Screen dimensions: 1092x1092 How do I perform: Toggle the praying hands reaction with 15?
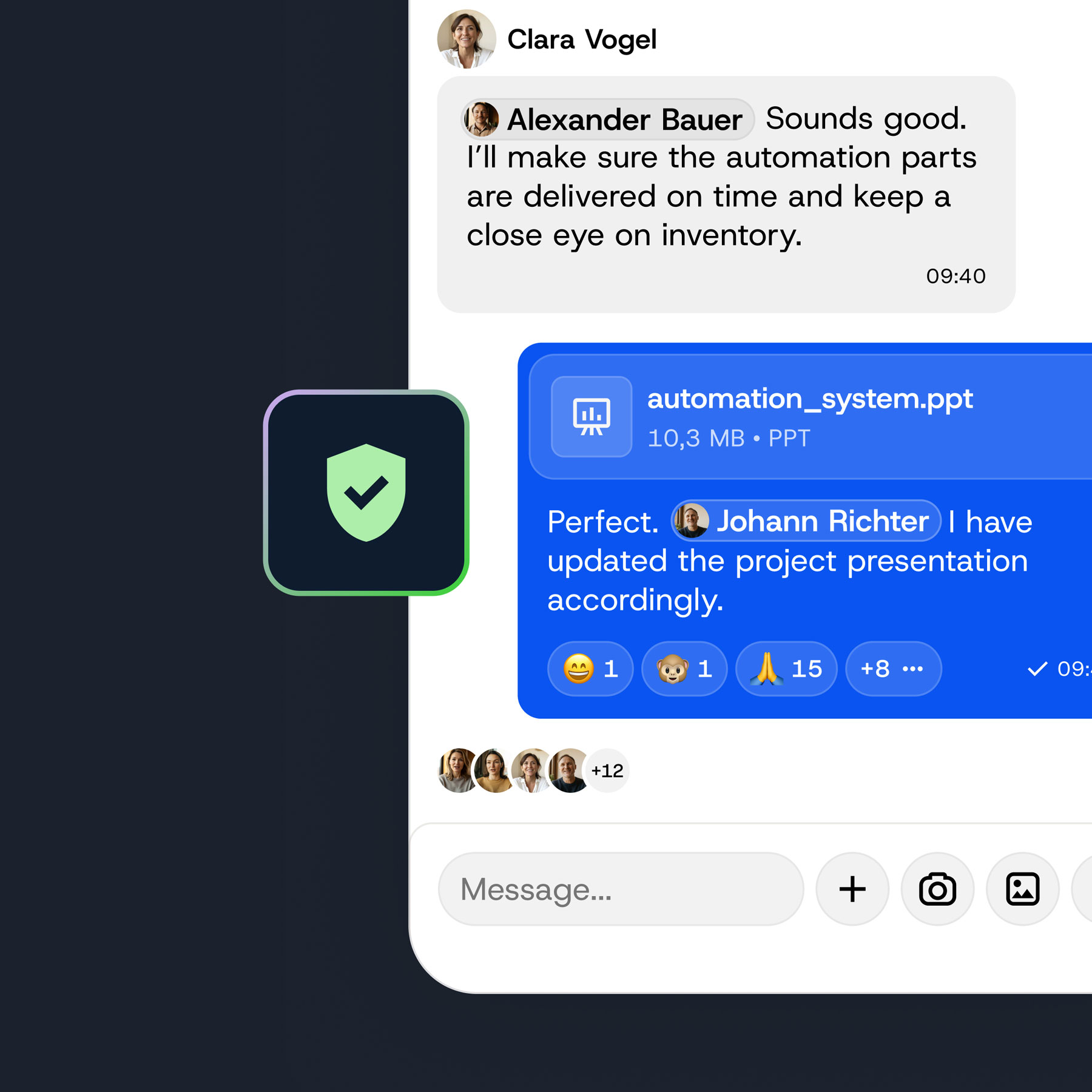pyautogui.click(x=786, y=669)
